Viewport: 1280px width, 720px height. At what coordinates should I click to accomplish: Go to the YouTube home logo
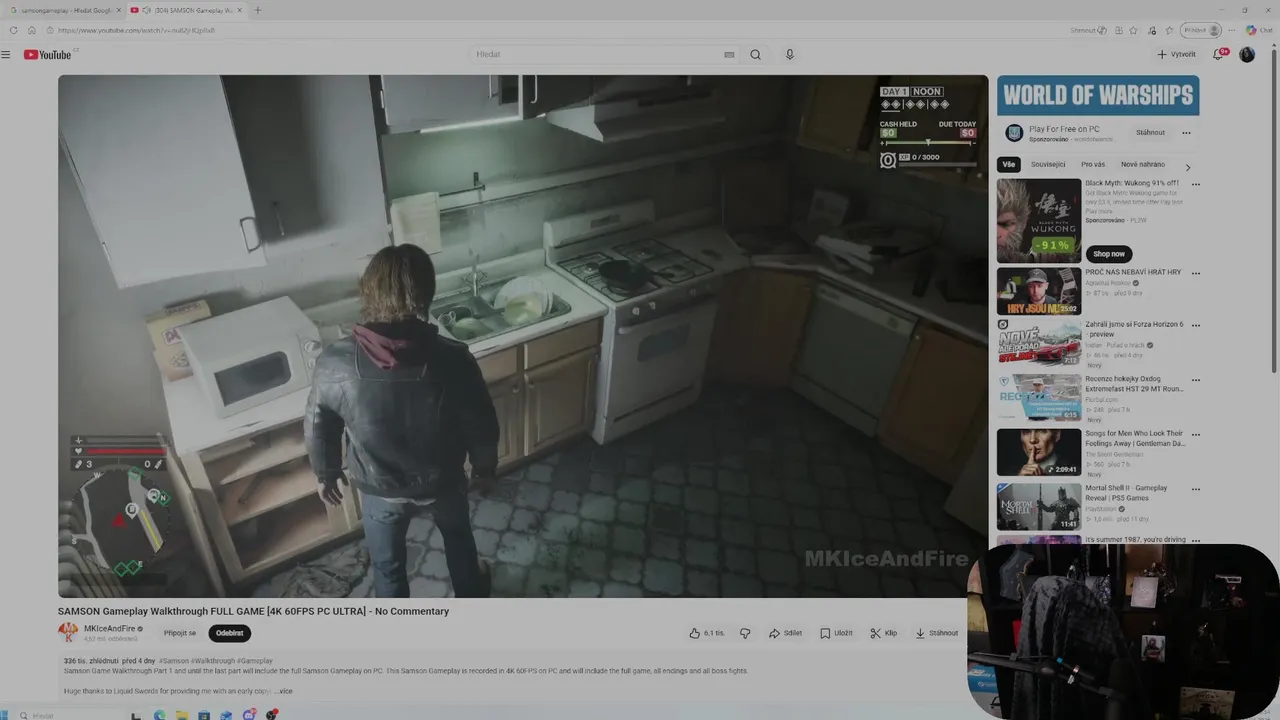47,54
